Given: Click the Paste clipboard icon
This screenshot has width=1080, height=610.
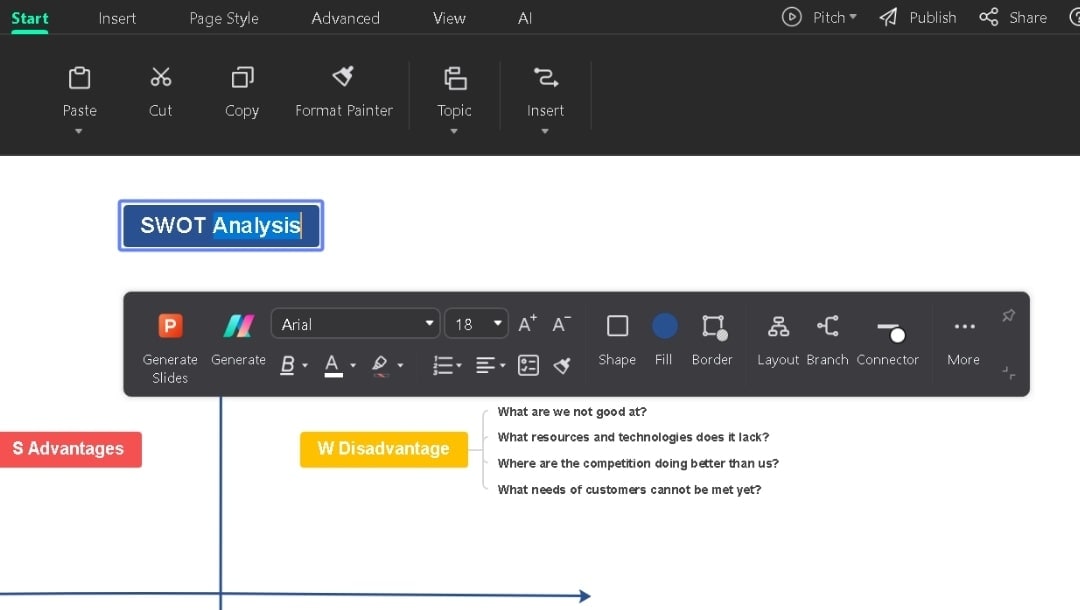Looking at the screenshot, I should (x=79, y=78).
